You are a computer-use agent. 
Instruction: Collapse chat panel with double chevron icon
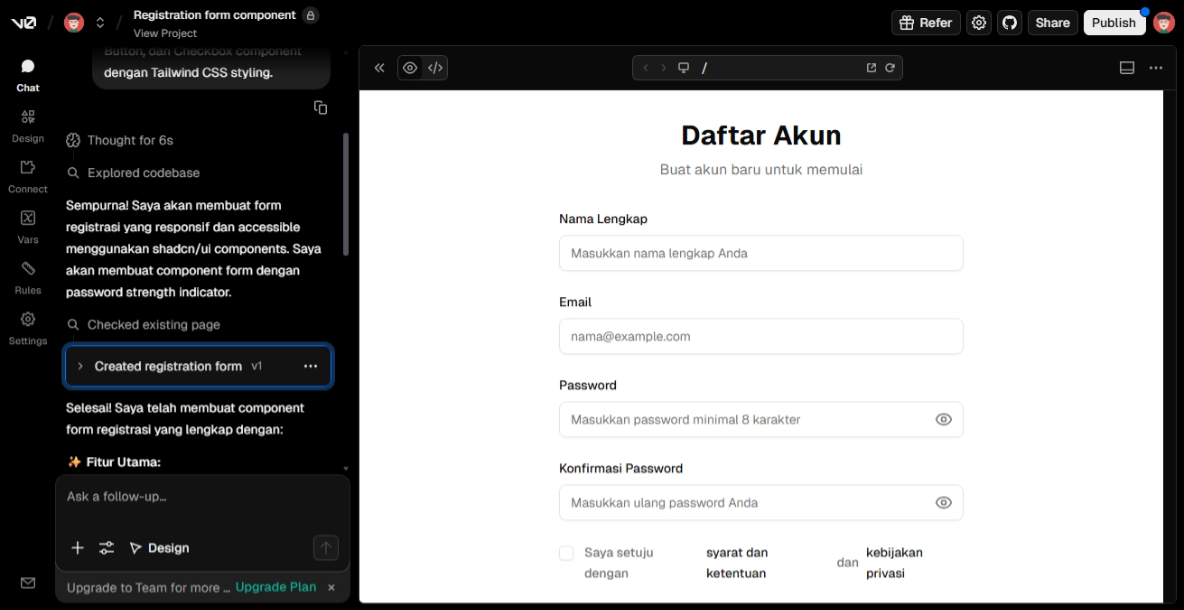click(379, 68)
